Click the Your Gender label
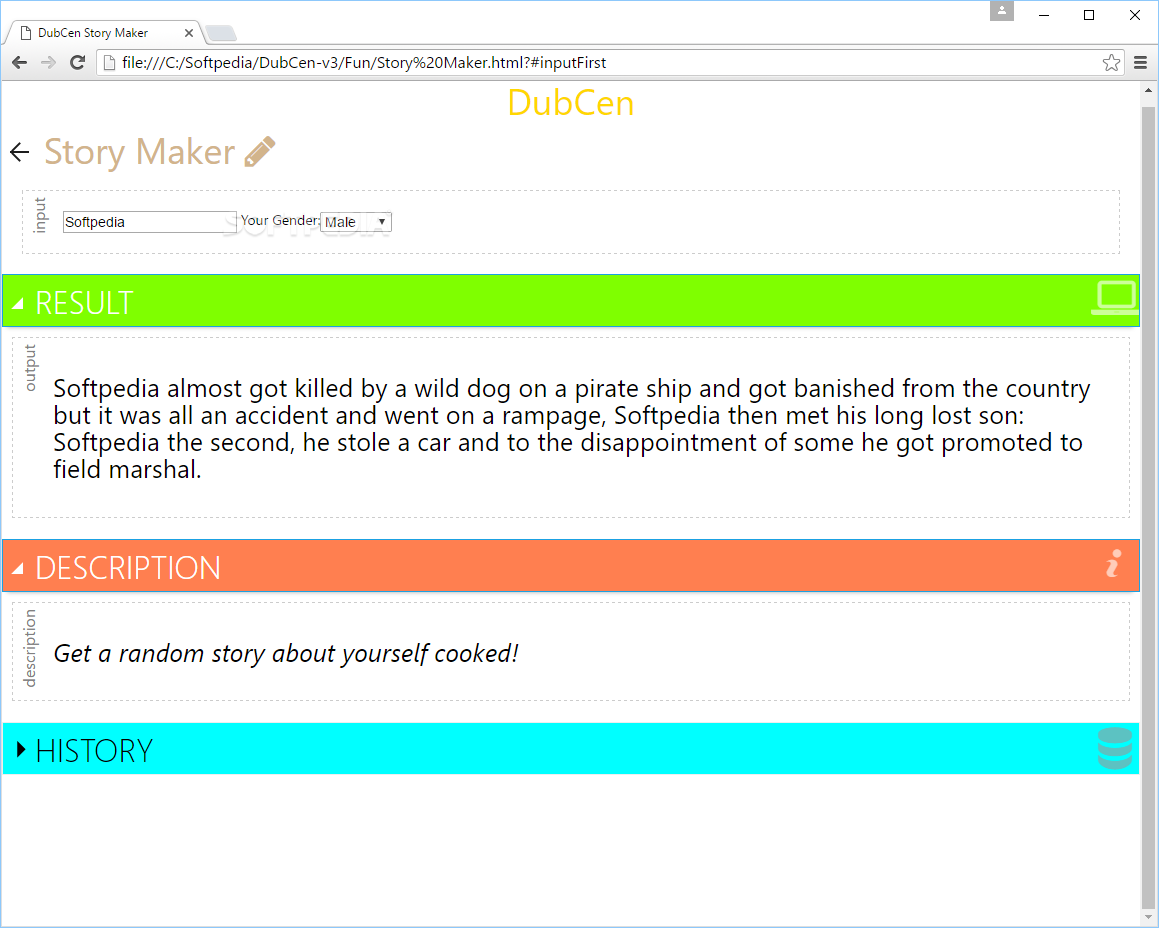This screenshot has width=1159, height=928. click(x=280, y=220)
